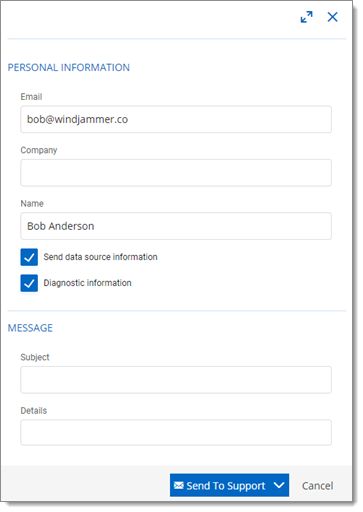Expand the support dialog to full size
Image resolution: width=363 pixels, height=512 pixels.
coord(306,17)
